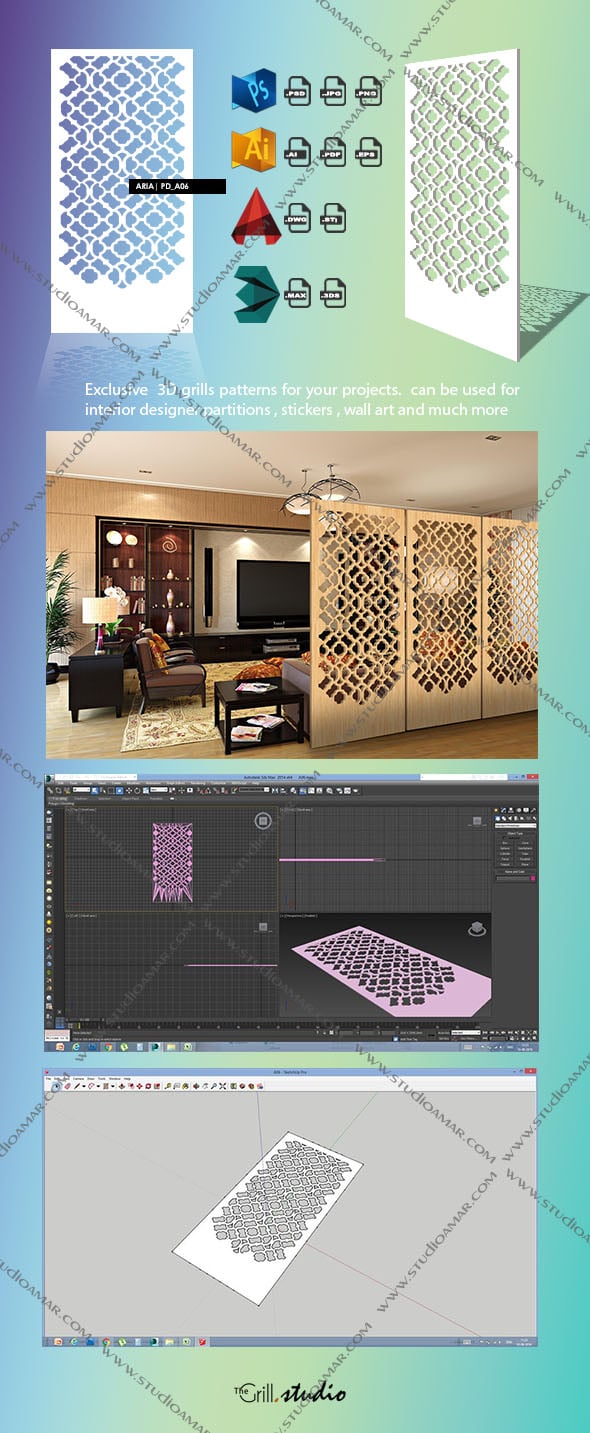Click the pink object color swatch in 3ds Max

[533, 878]
